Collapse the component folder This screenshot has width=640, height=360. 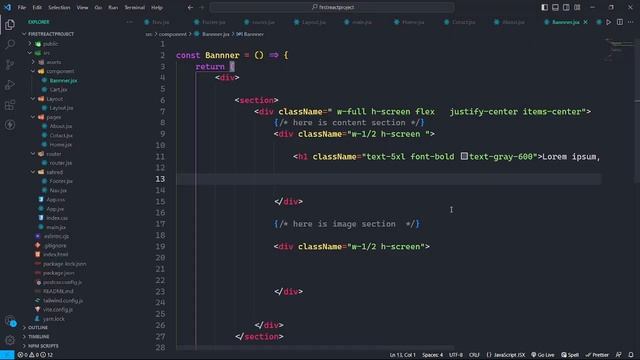coord(33,71)
